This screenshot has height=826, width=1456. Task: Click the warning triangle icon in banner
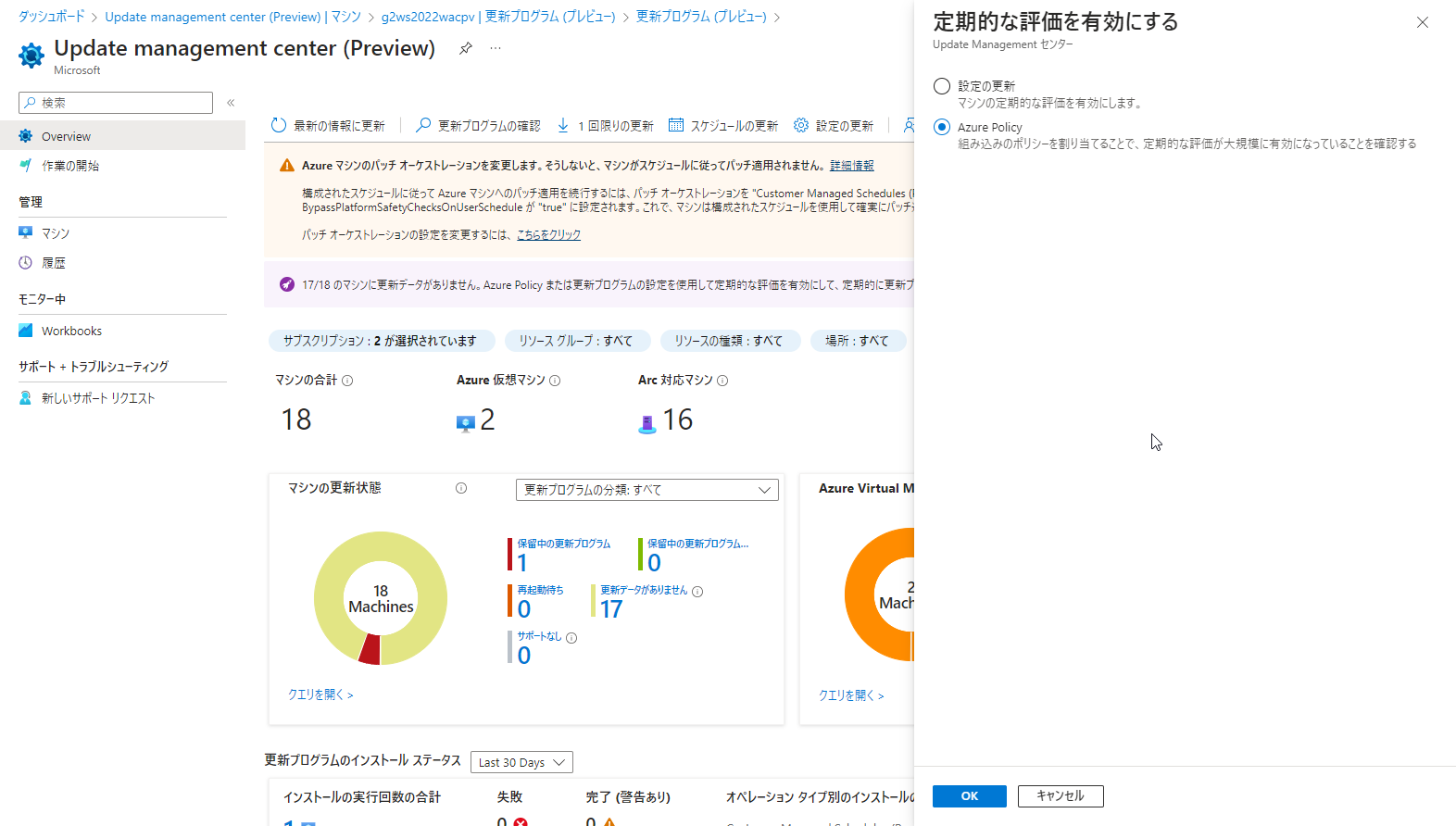[x=287, y=166]
